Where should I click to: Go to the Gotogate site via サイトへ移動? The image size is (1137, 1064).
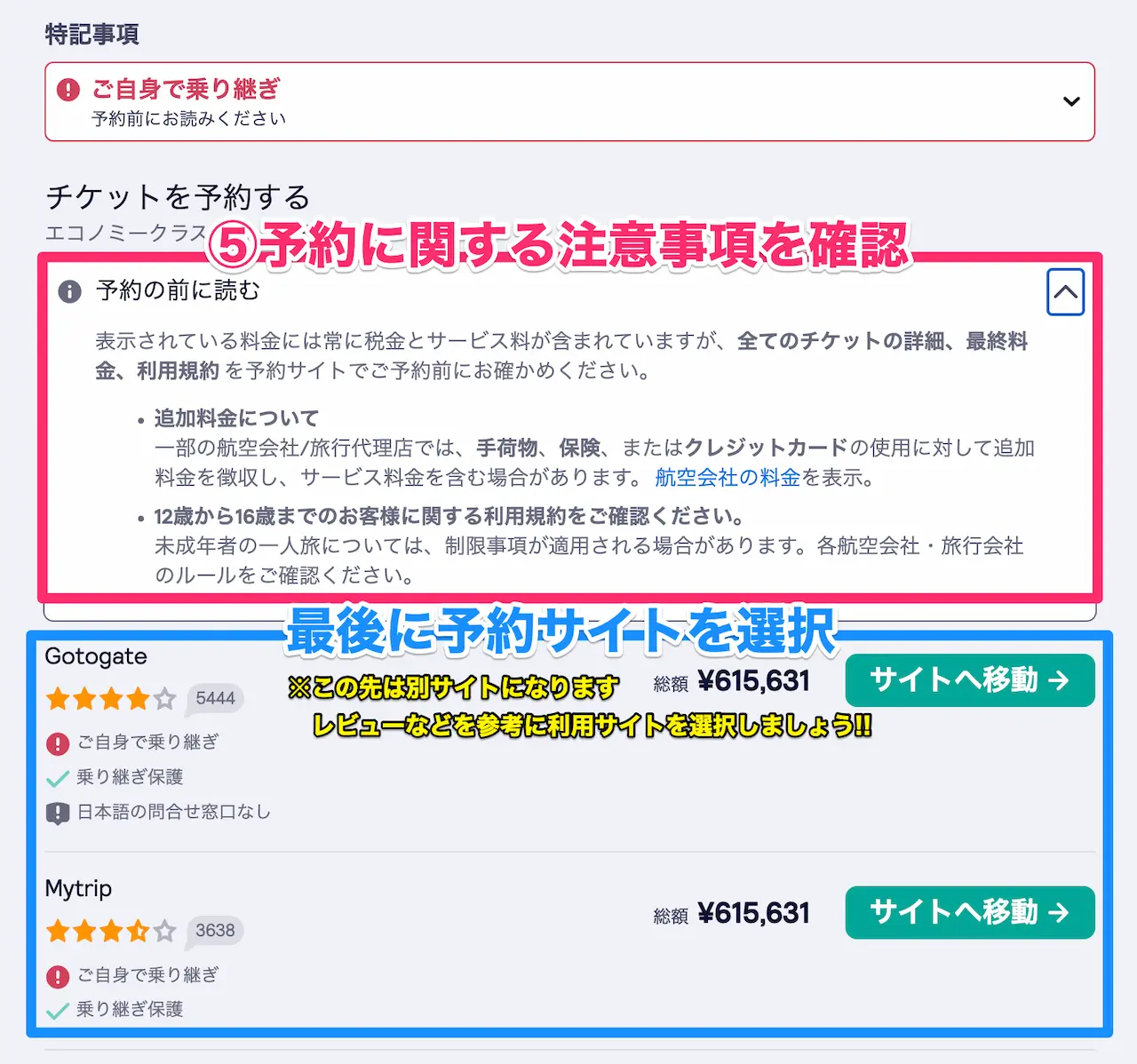click(x=970, y=680)
